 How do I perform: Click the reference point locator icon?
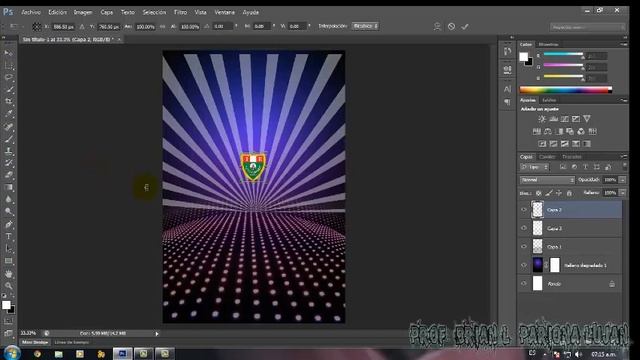pos(36,27)
